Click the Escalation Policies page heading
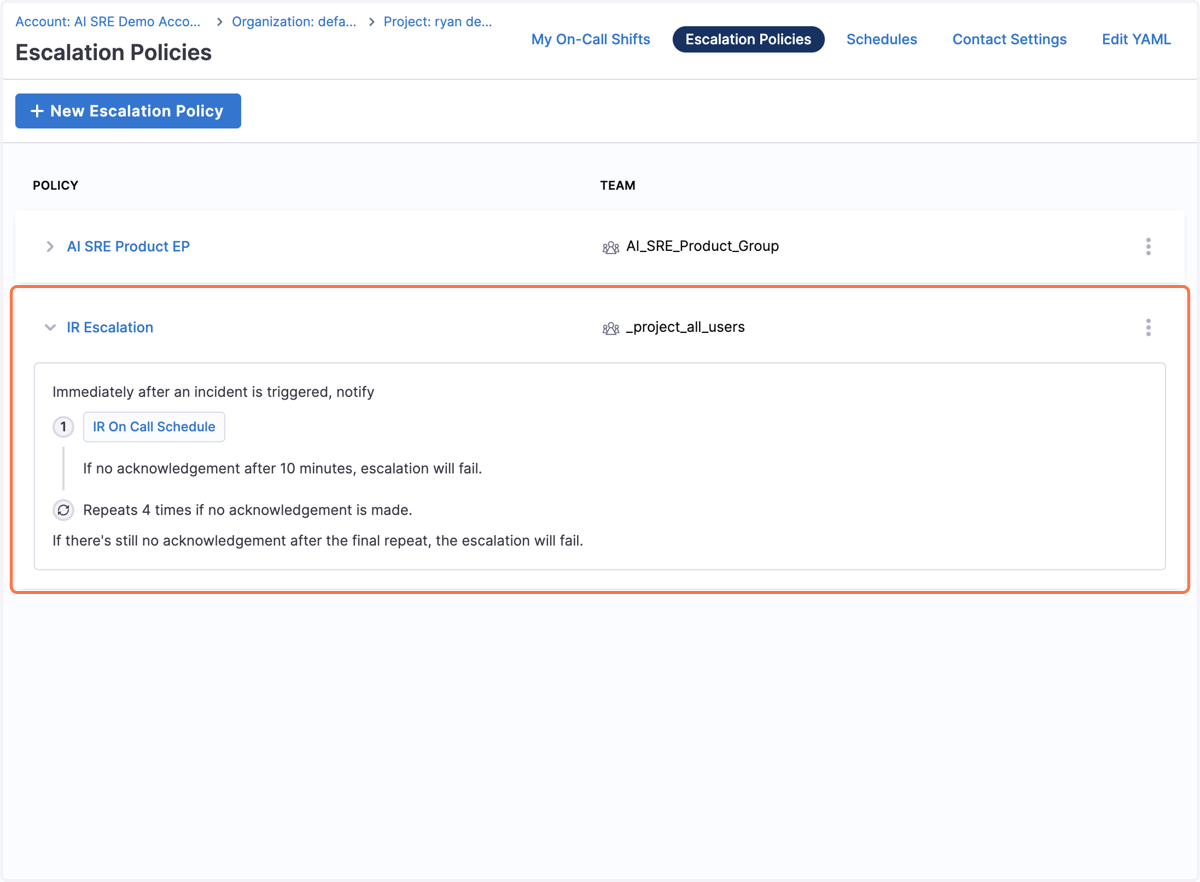1200x882 pixels. pyautogui.click(x=114, y=52)
